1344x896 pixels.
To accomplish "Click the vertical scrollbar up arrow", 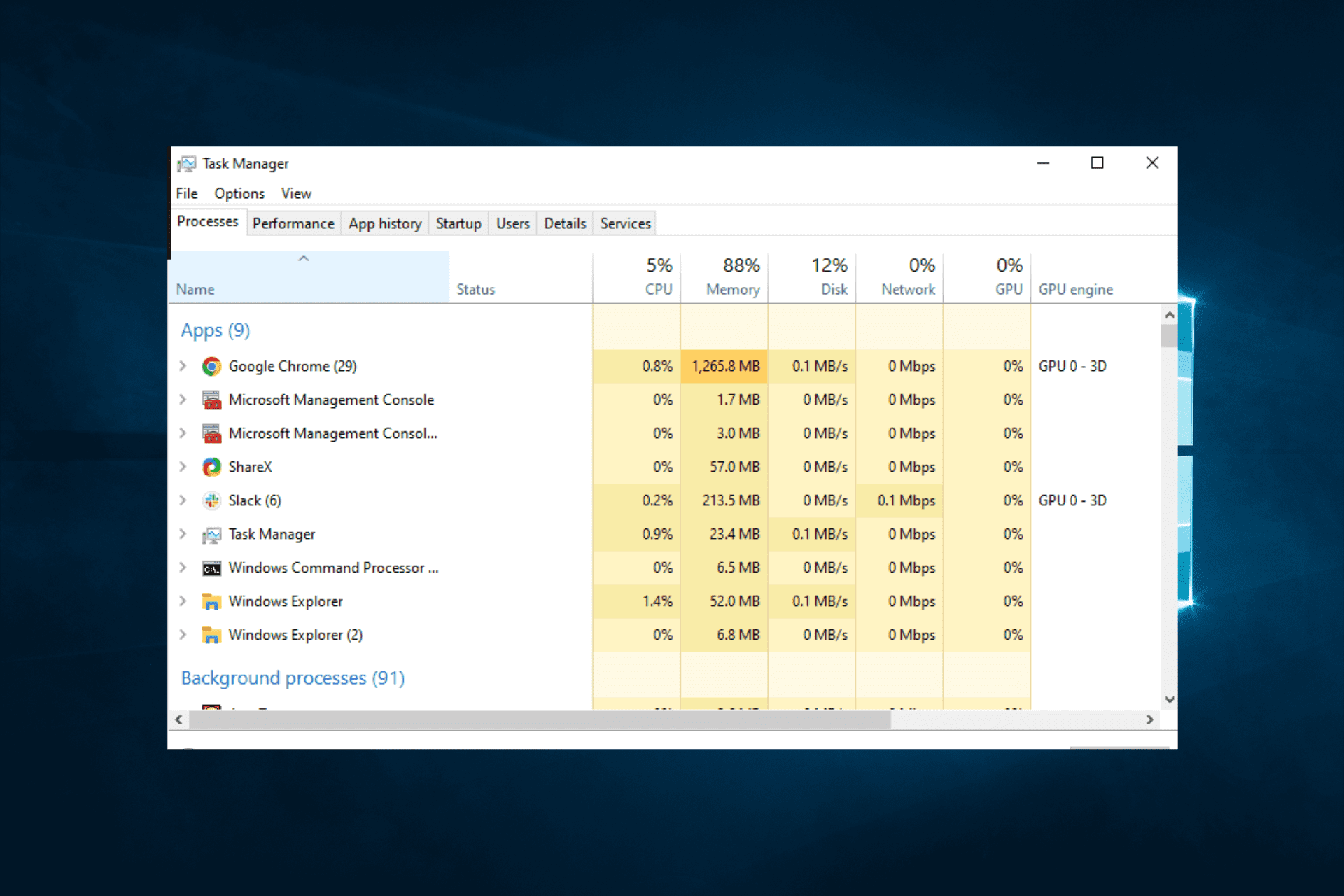I will pyautogui.click(x=1169, y=315).
